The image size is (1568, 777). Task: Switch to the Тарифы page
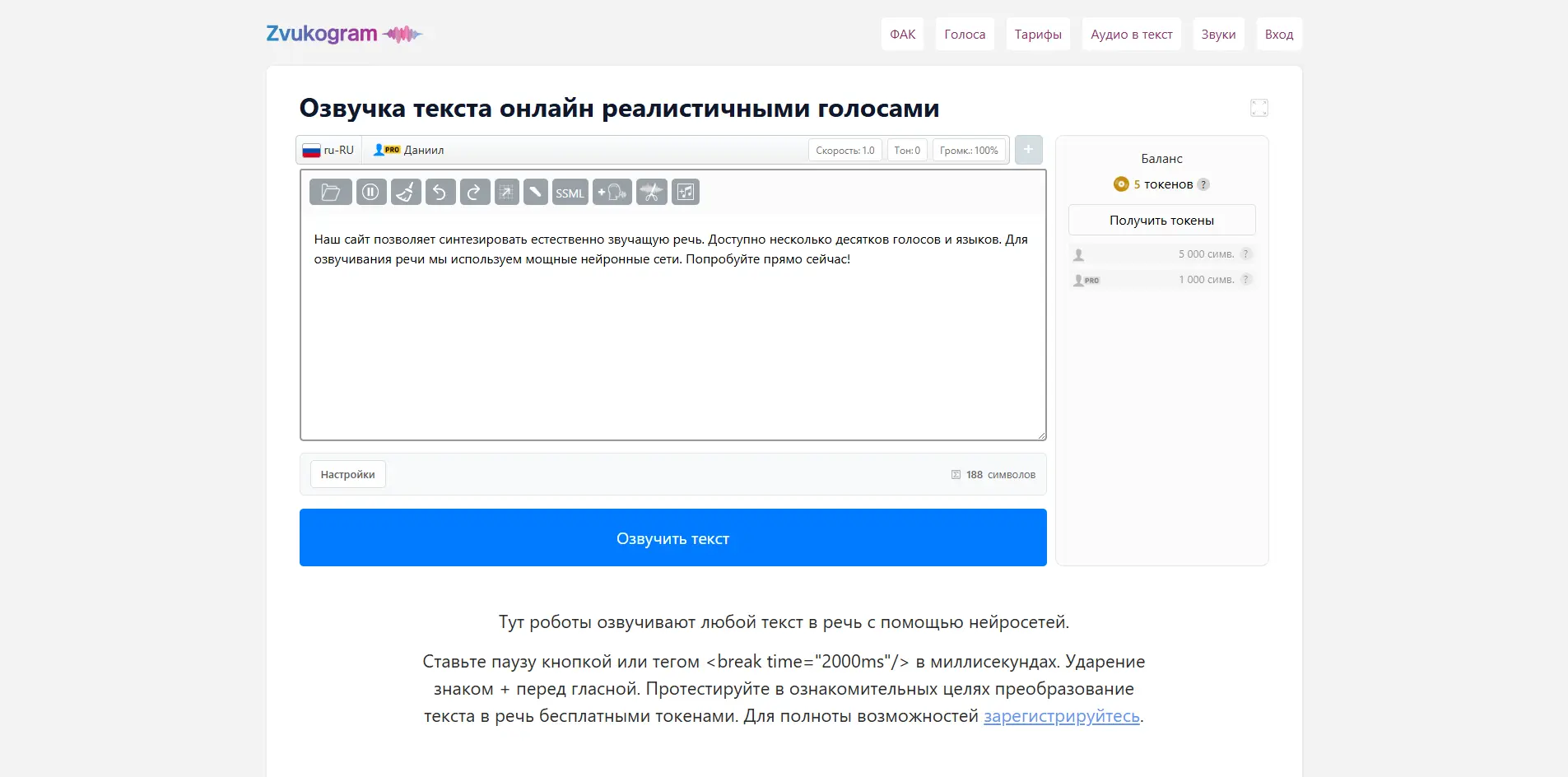click(x=1037, y=34)
